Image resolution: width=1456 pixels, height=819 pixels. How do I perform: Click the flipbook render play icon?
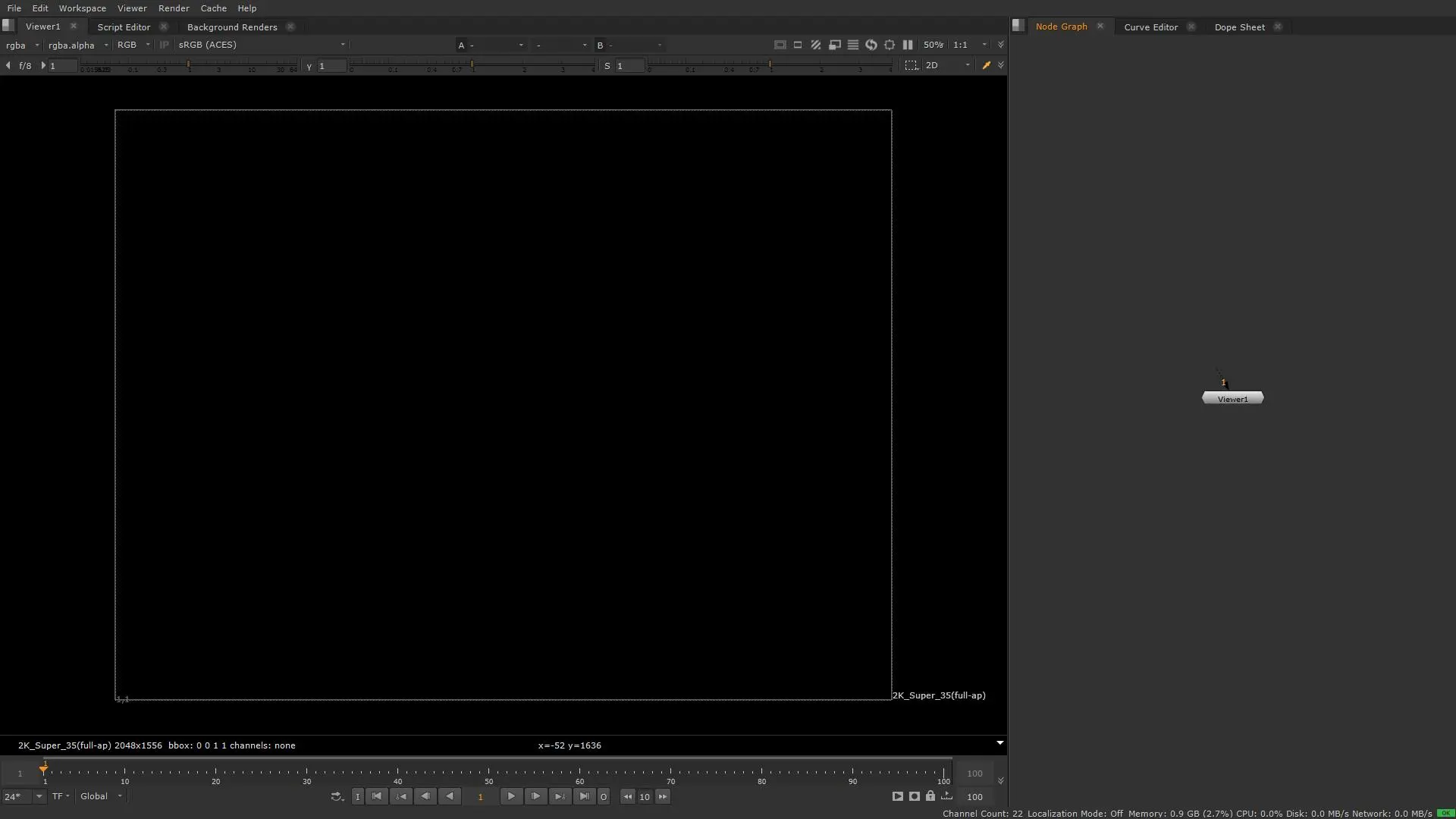pos(897,796)
